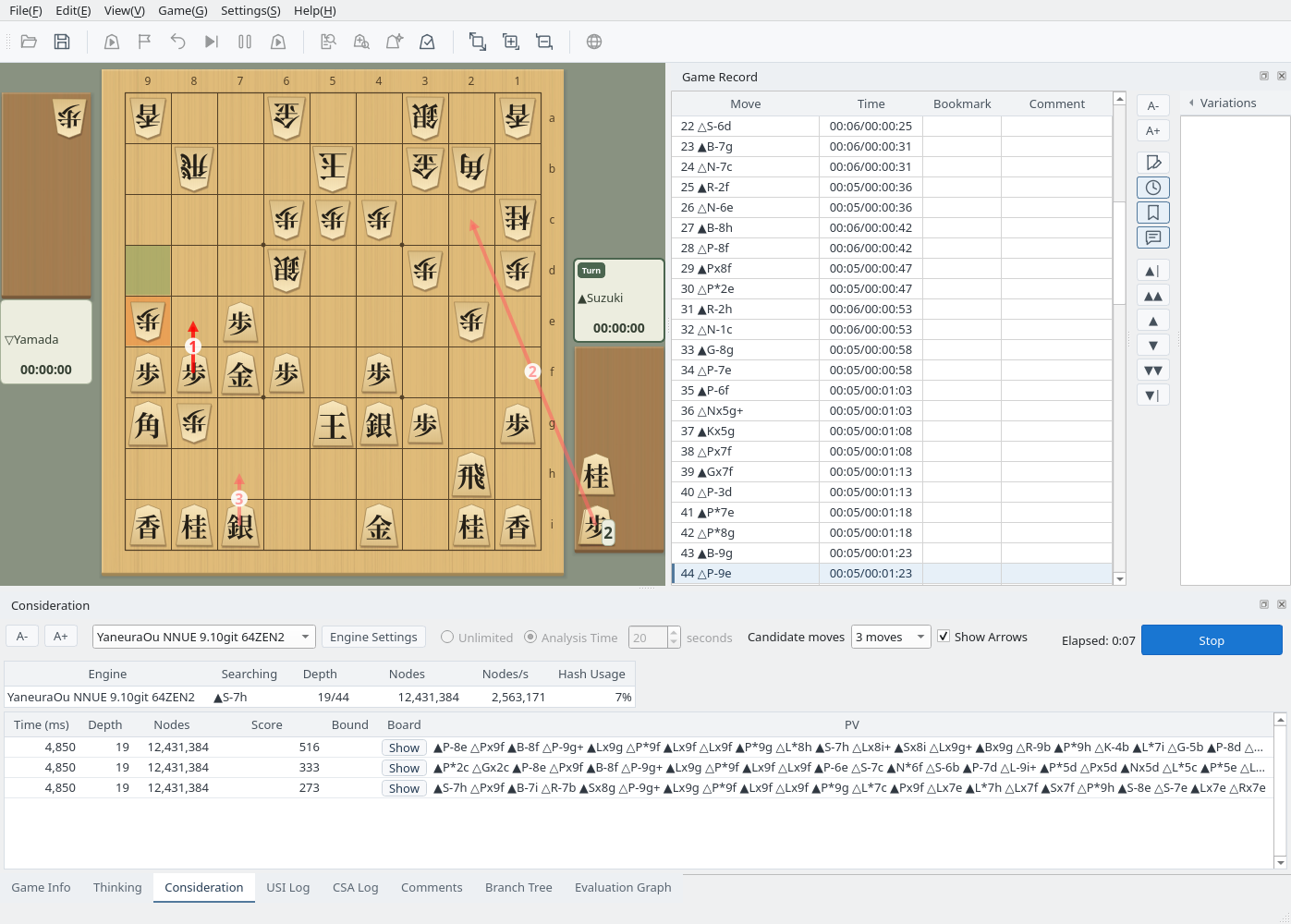This screenshot has width=1291, height=924.
Task: Toggle comment column speech-bubble icon
Action: [x=1153, y=237]
